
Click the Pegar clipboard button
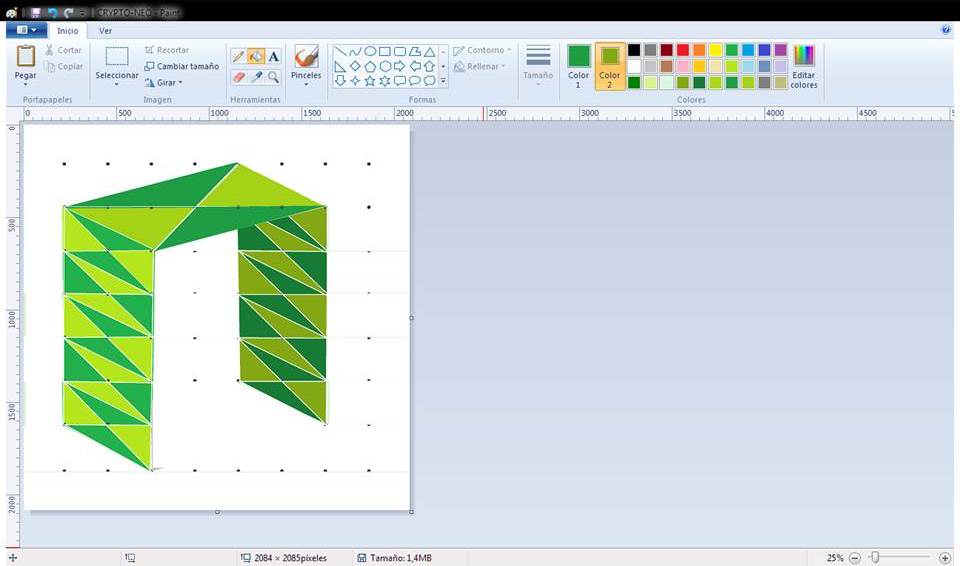pyautogui.click(x=25, y=61)
